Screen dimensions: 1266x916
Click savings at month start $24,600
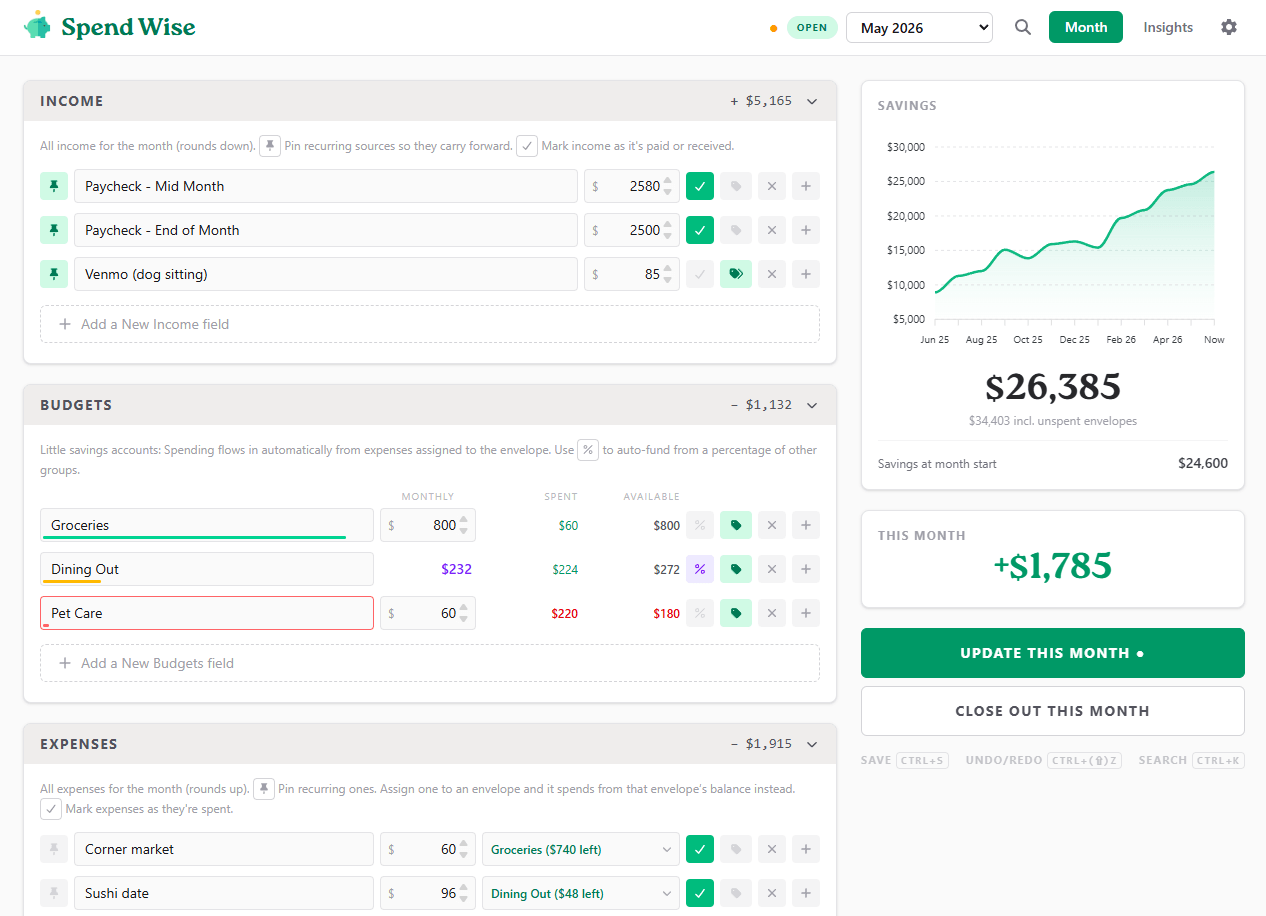tap(1203, 463)
